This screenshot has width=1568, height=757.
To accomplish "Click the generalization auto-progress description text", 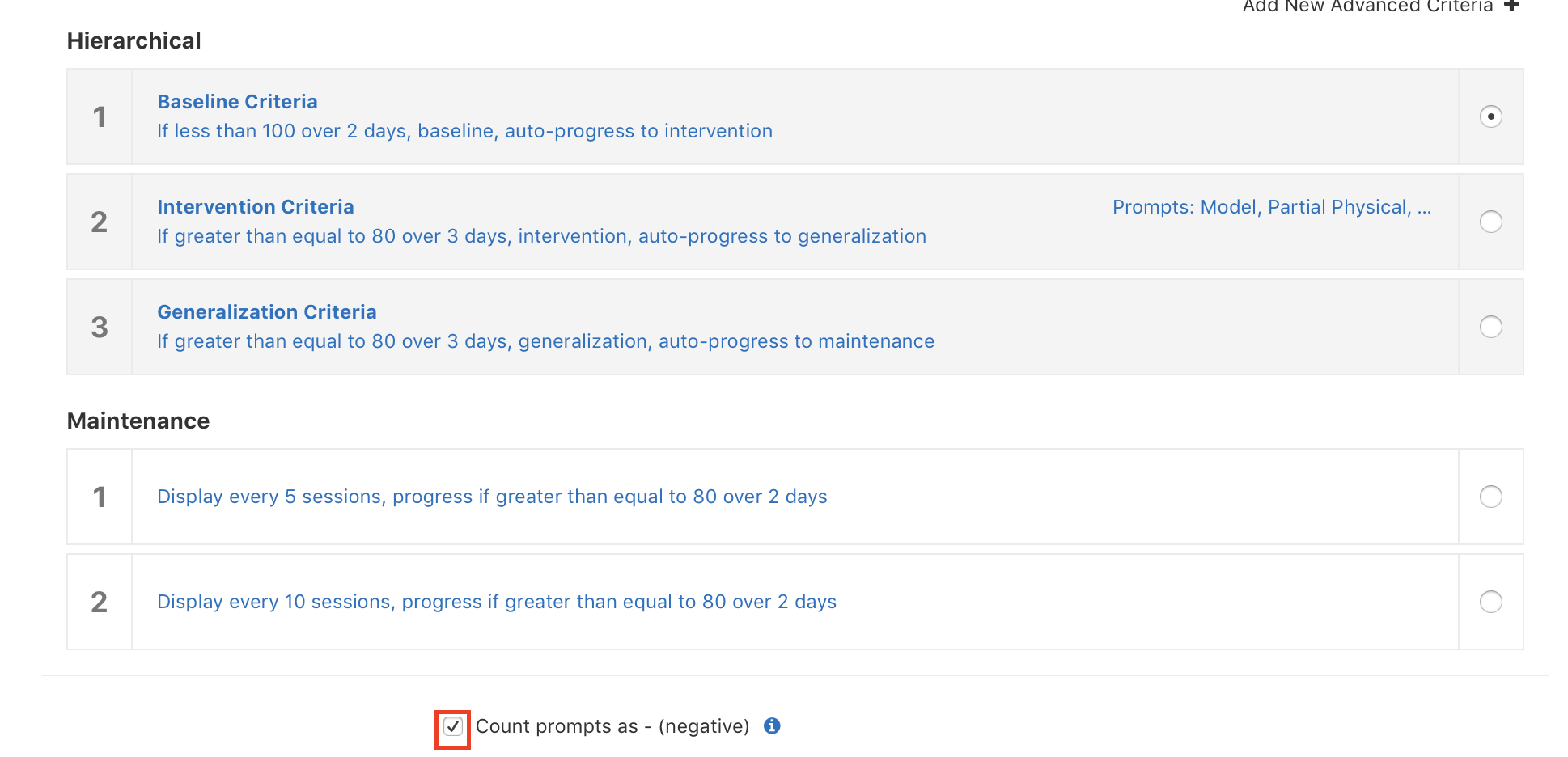I will click(545, 341).
